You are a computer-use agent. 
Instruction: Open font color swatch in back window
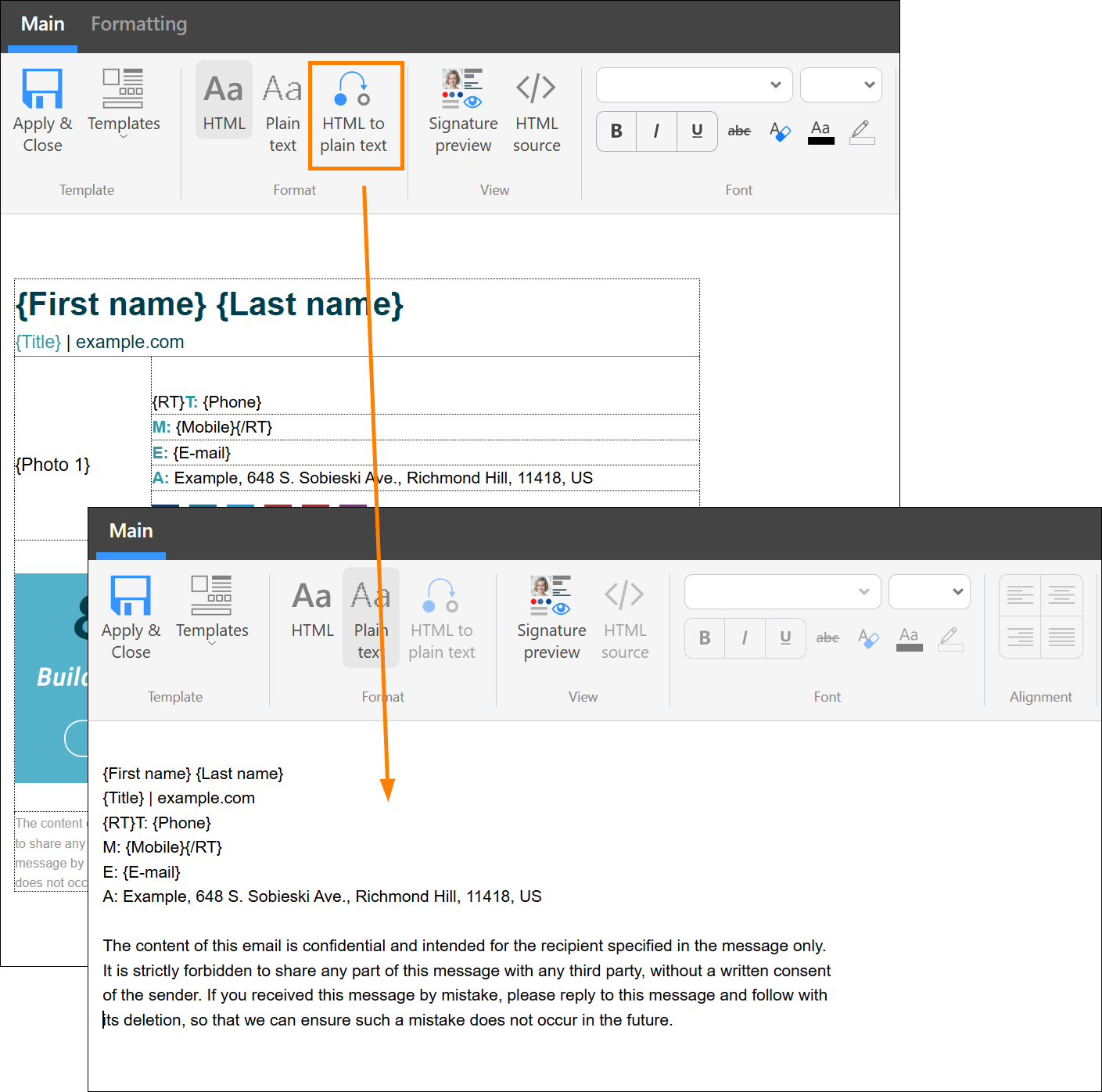coord(820,131)
